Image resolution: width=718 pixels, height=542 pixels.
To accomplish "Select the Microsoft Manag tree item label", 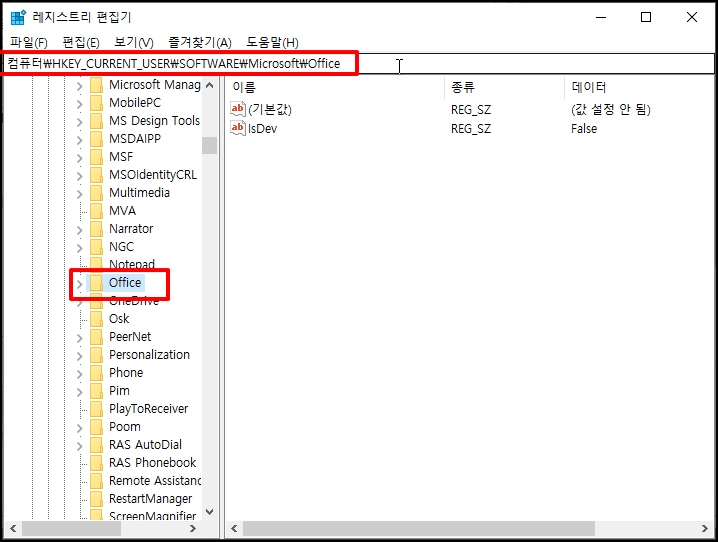I will pyautogui.click(x=155, y=85).
